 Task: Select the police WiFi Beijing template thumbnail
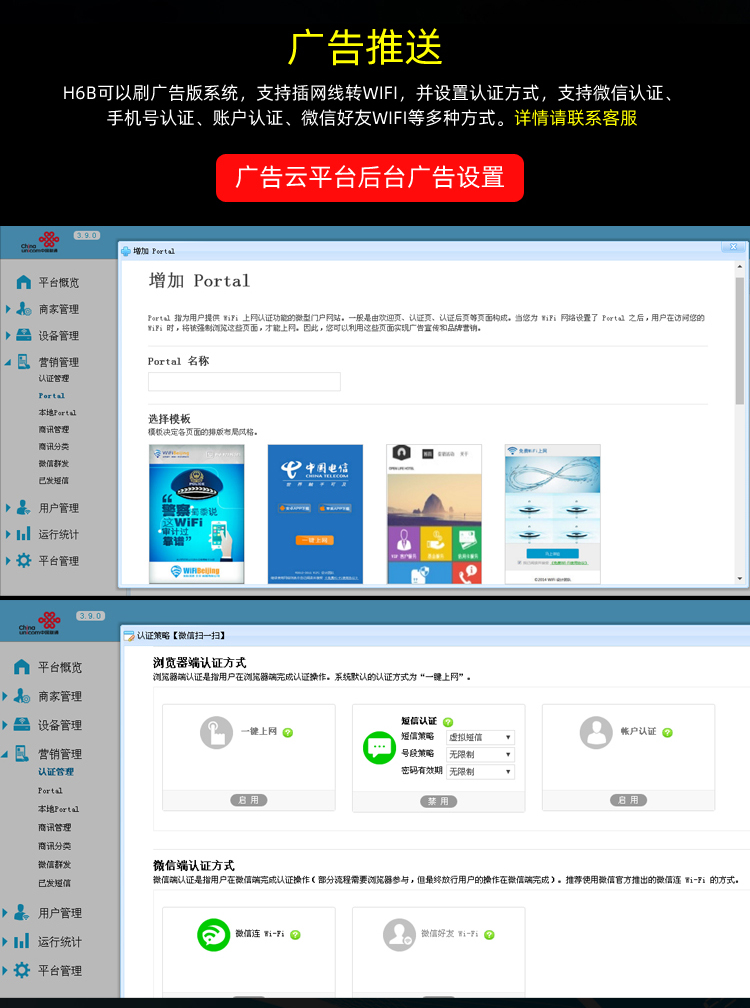coord(197,514)
